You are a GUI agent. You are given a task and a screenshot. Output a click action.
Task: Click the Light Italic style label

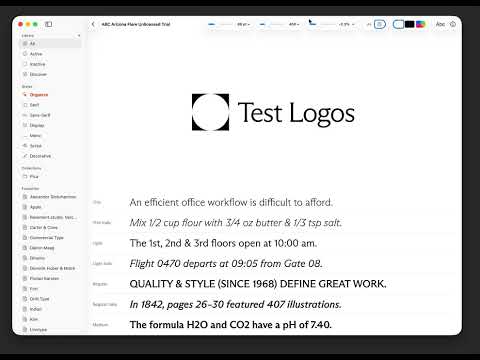coord(102,264)
